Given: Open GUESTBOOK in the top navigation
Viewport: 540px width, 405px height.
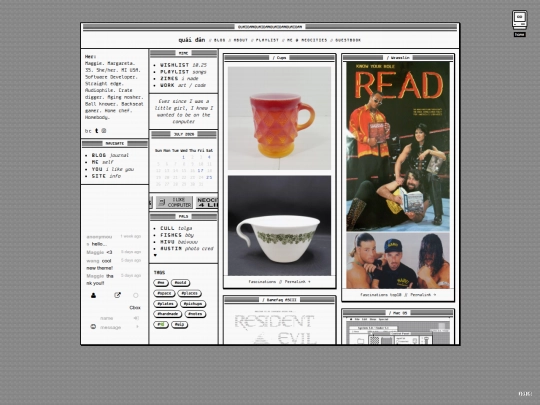Looking at the screenshot, I should (x=348, y=40).
